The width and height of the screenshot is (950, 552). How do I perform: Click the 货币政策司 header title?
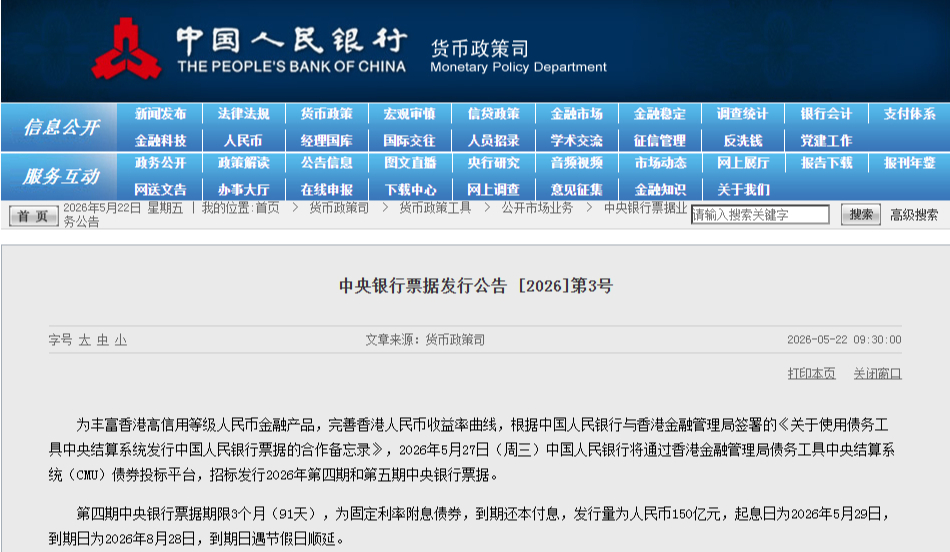pyautogui.click(x=479, y=48)
